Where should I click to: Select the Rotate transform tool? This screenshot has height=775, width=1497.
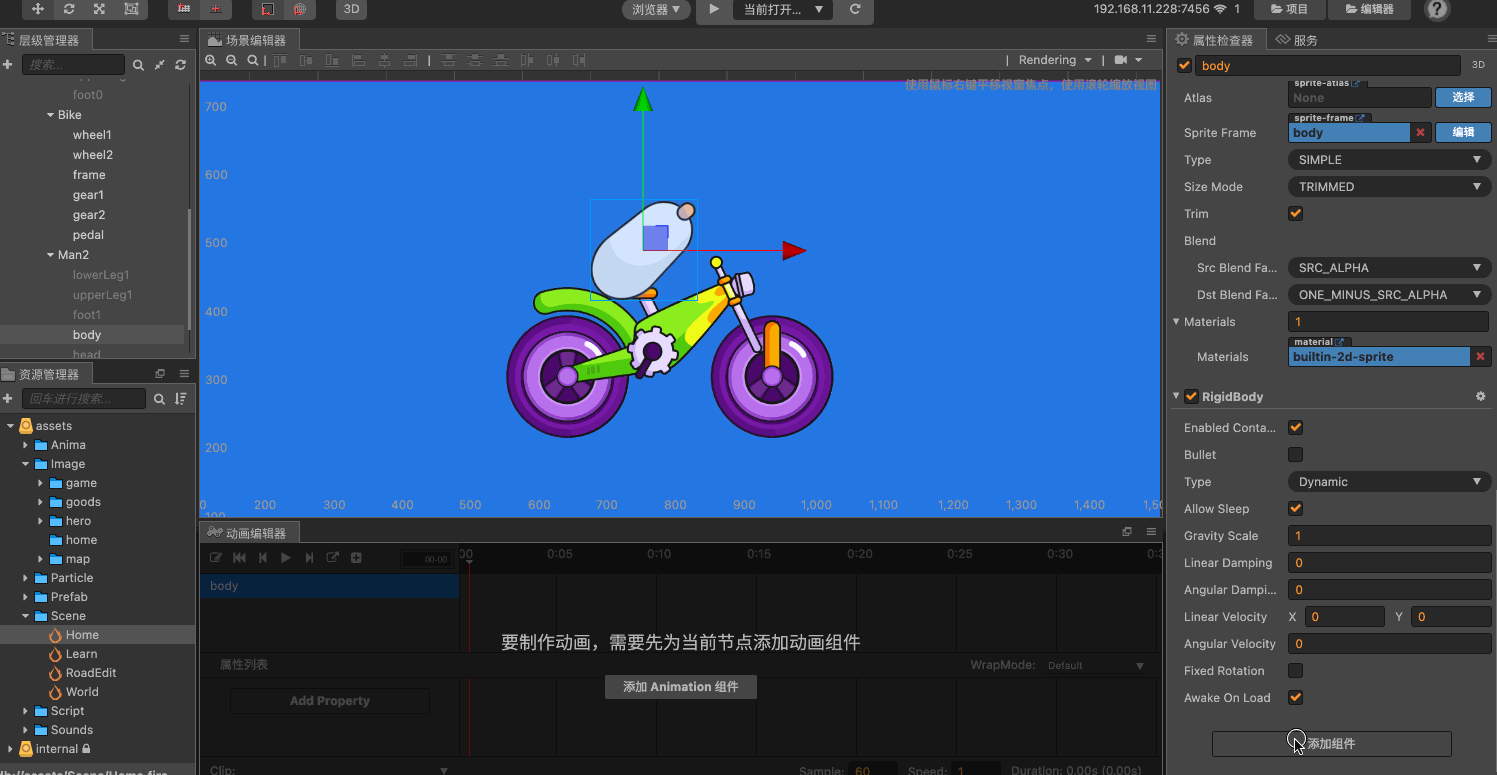pyautogui.click(x=69, y=9)
